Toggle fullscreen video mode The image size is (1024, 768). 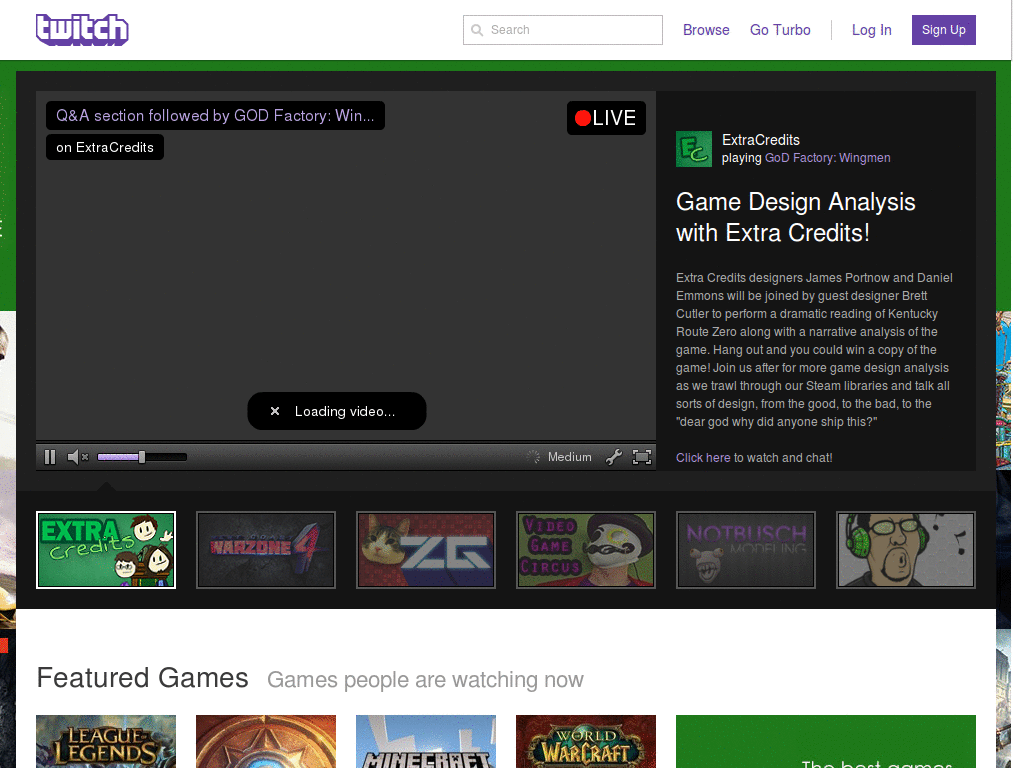[642, 457]
